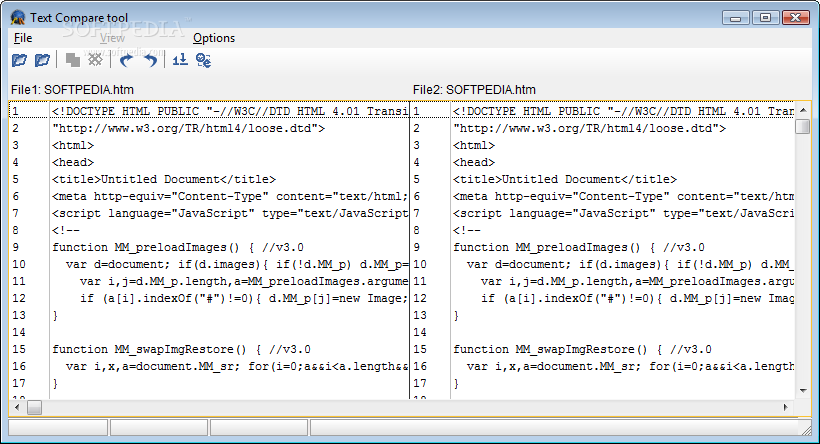The width and height of the screenshot is (820, 444).
Task: Click the vertical scrollbar thumb
Action: tap(803, 127)
